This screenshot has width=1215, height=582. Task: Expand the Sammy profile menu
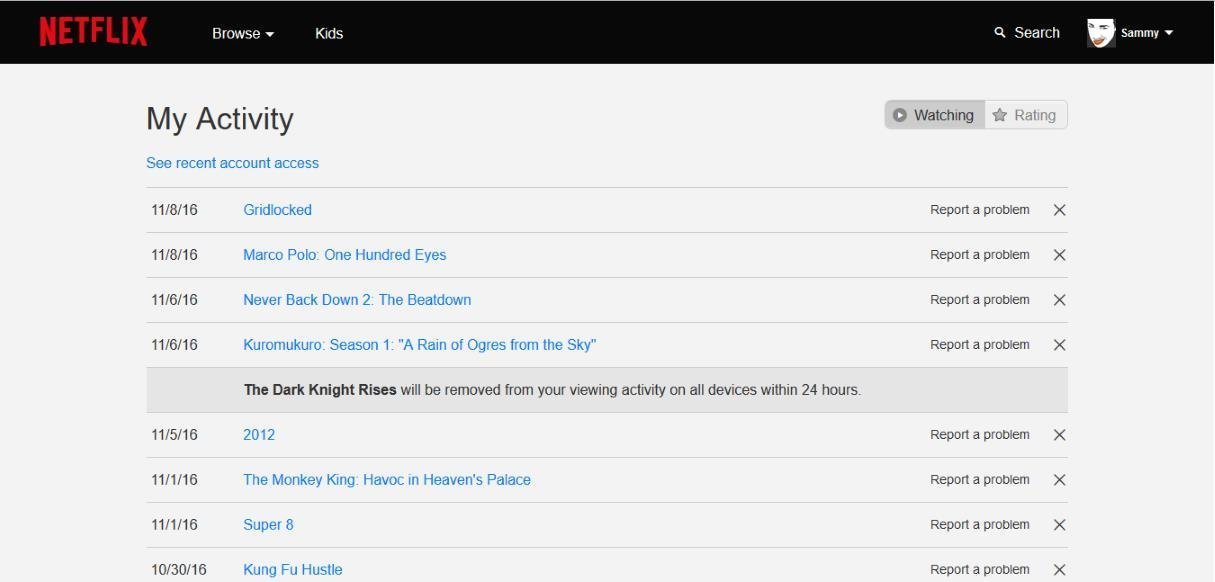[x=1146, y=33]
